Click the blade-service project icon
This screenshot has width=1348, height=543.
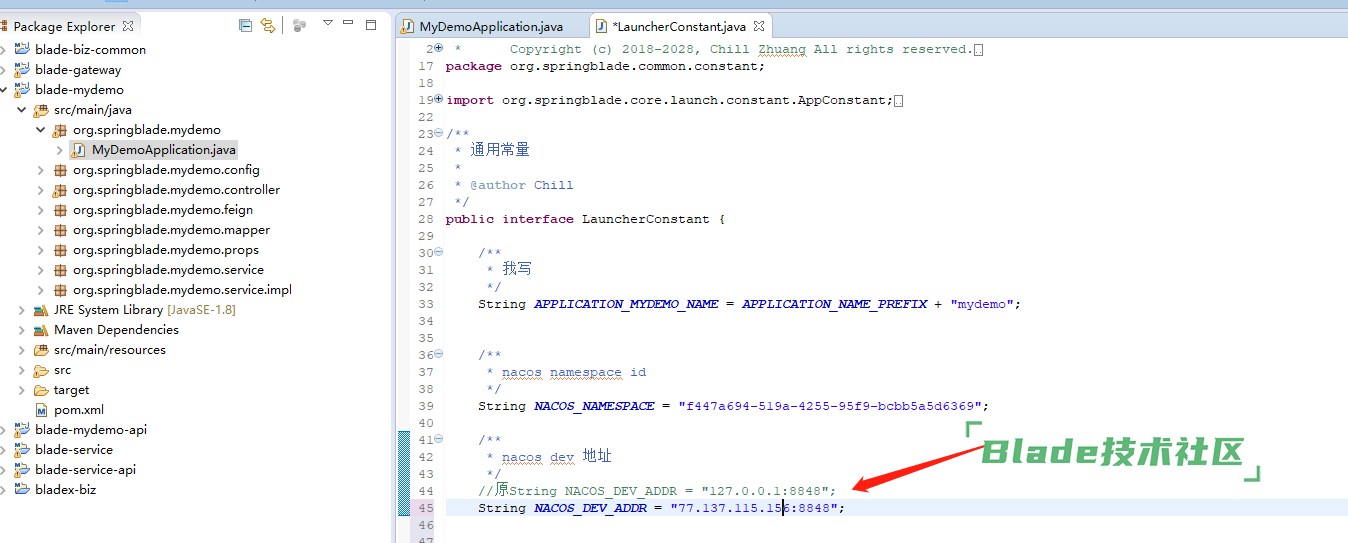click(22, 449)
